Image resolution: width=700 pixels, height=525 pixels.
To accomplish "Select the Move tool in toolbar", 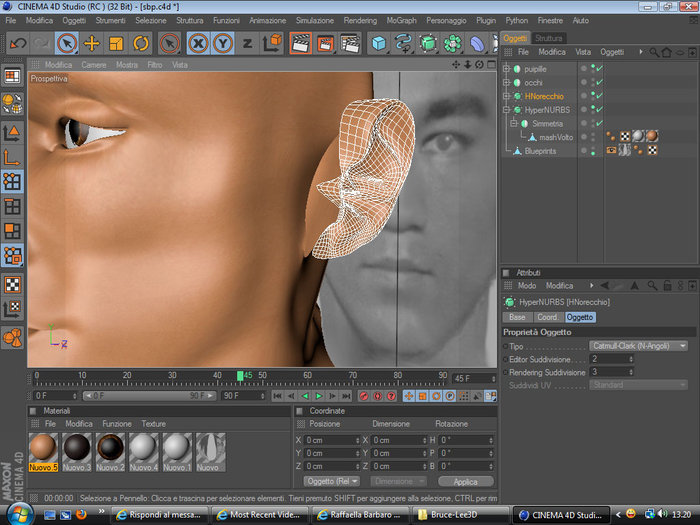I will pyautogui.click(x=91, y=43).
